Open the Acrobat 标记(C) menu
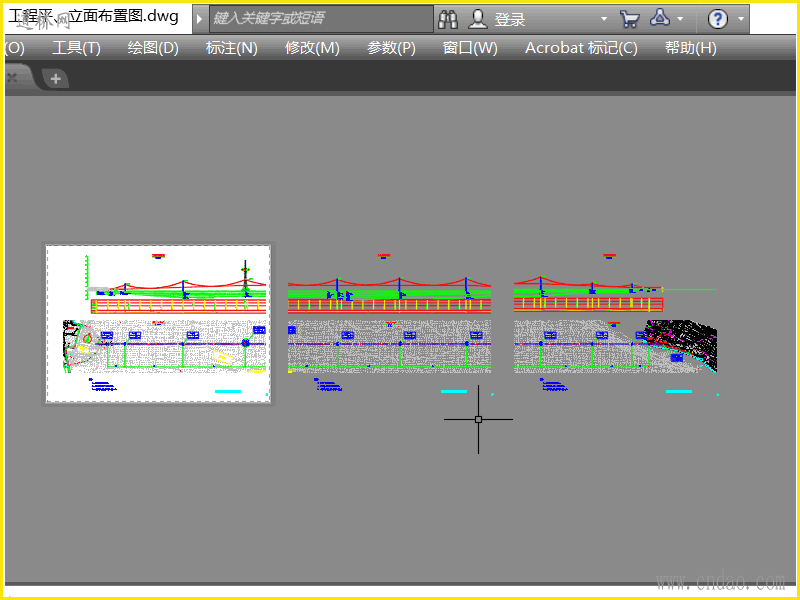Image resolution: width=800 pixels, height=600 pixels. [581, 48]
